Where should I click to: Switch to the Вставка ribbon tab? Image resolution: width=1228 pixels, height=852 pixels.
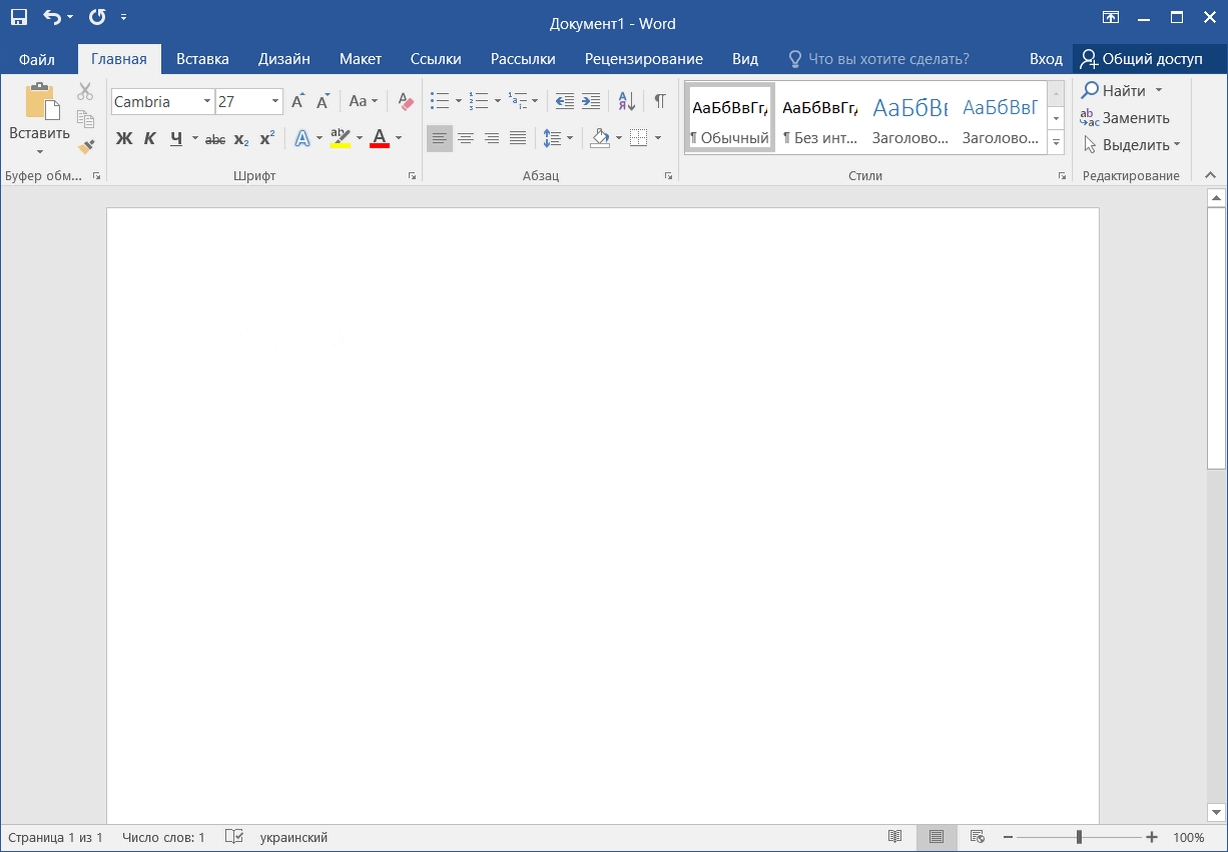click(202, 58)
